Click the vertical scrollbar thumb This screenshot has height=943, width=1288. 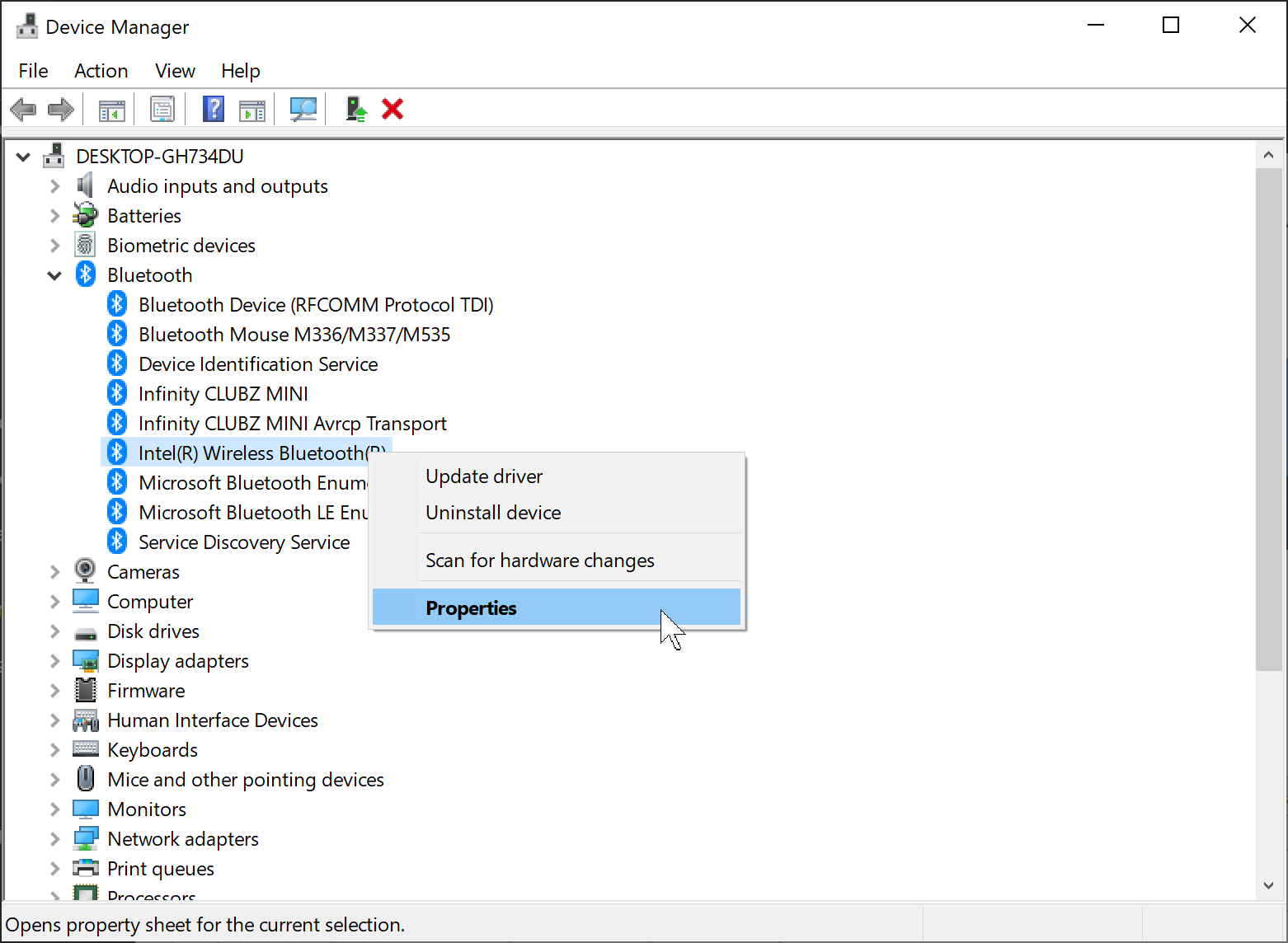point(1268,419)
